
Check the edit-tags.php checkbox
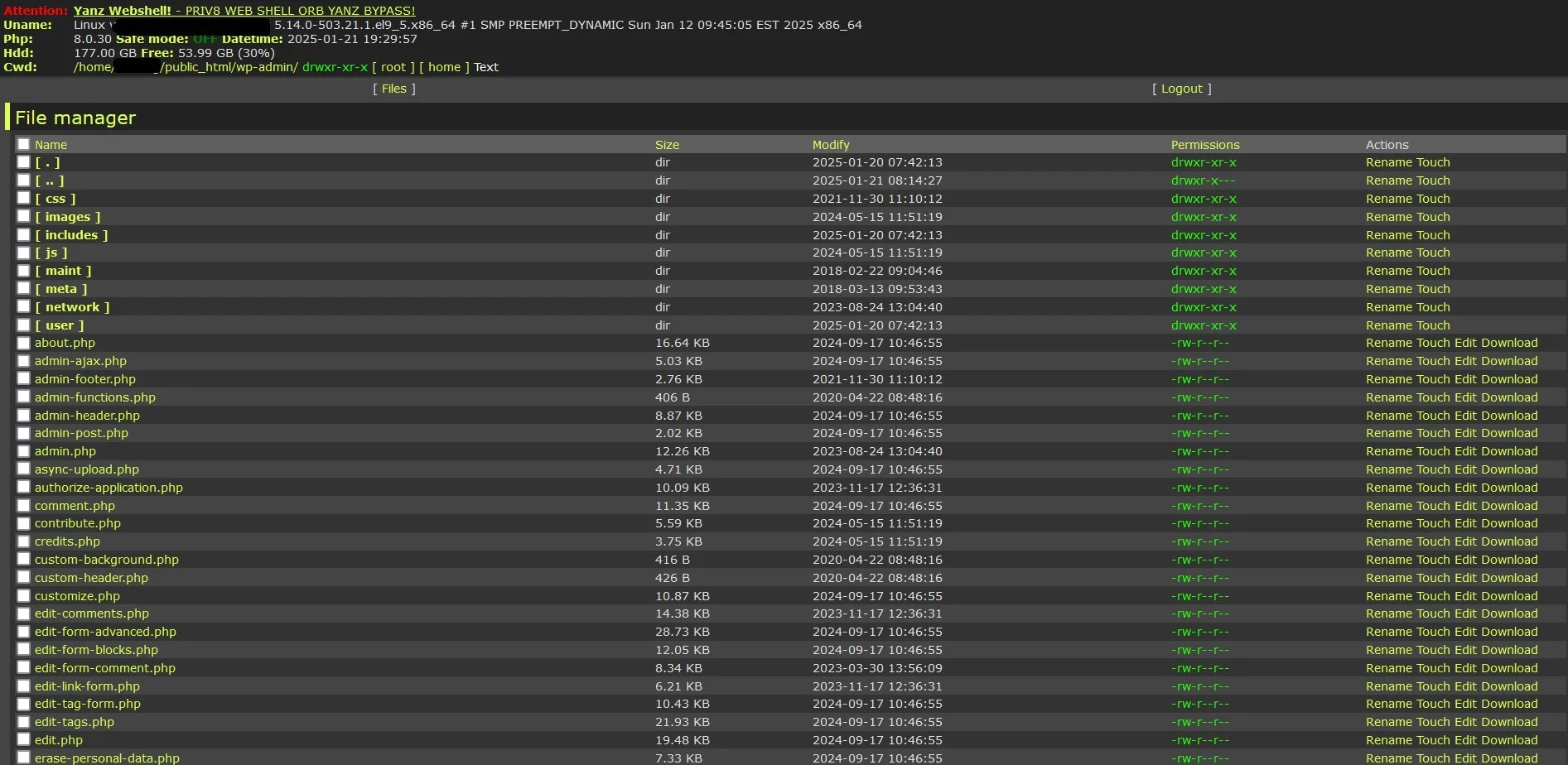(x=23, y=721)
